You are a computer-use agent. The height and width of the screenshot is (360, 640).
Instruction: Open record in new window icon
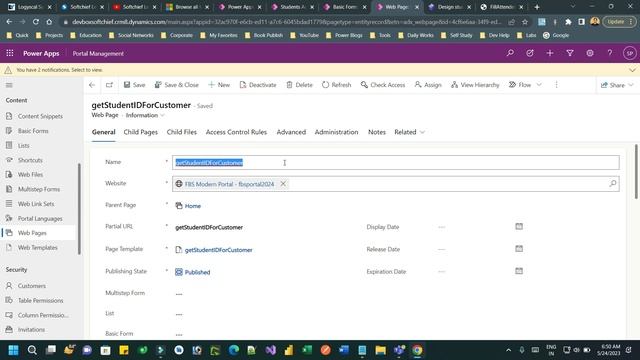pos(109,85)
